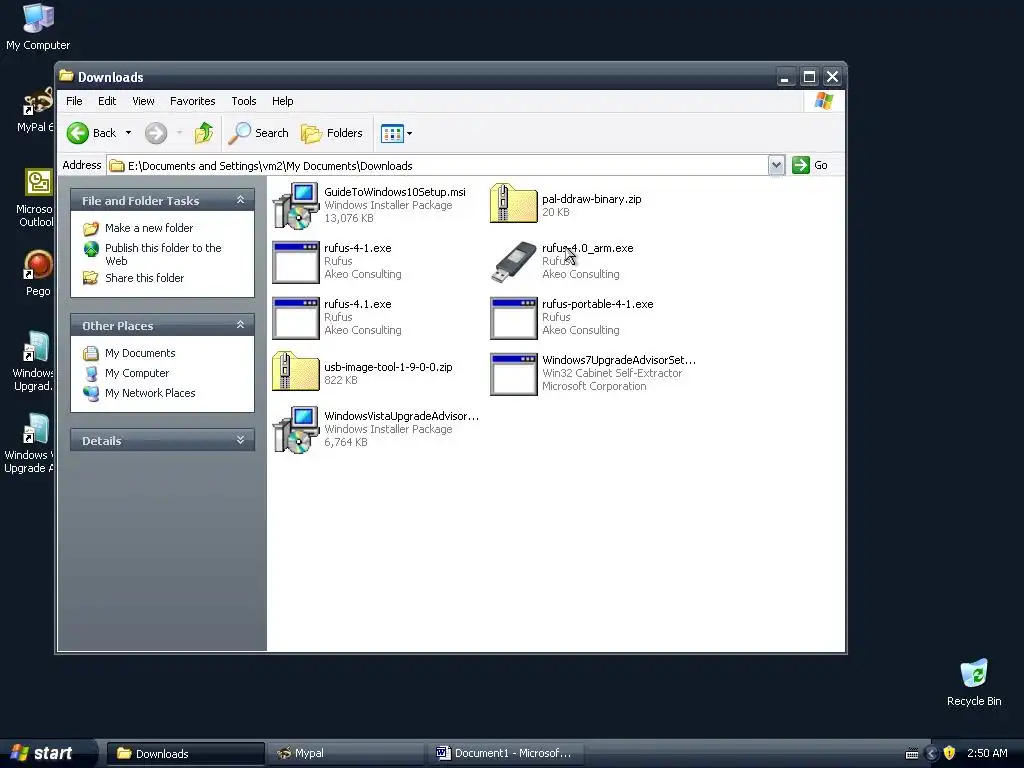The width and height of the screenshot is (1024, 768).
Task: Select the rufus-4.1.exe icon
Action: click(296, 318)
